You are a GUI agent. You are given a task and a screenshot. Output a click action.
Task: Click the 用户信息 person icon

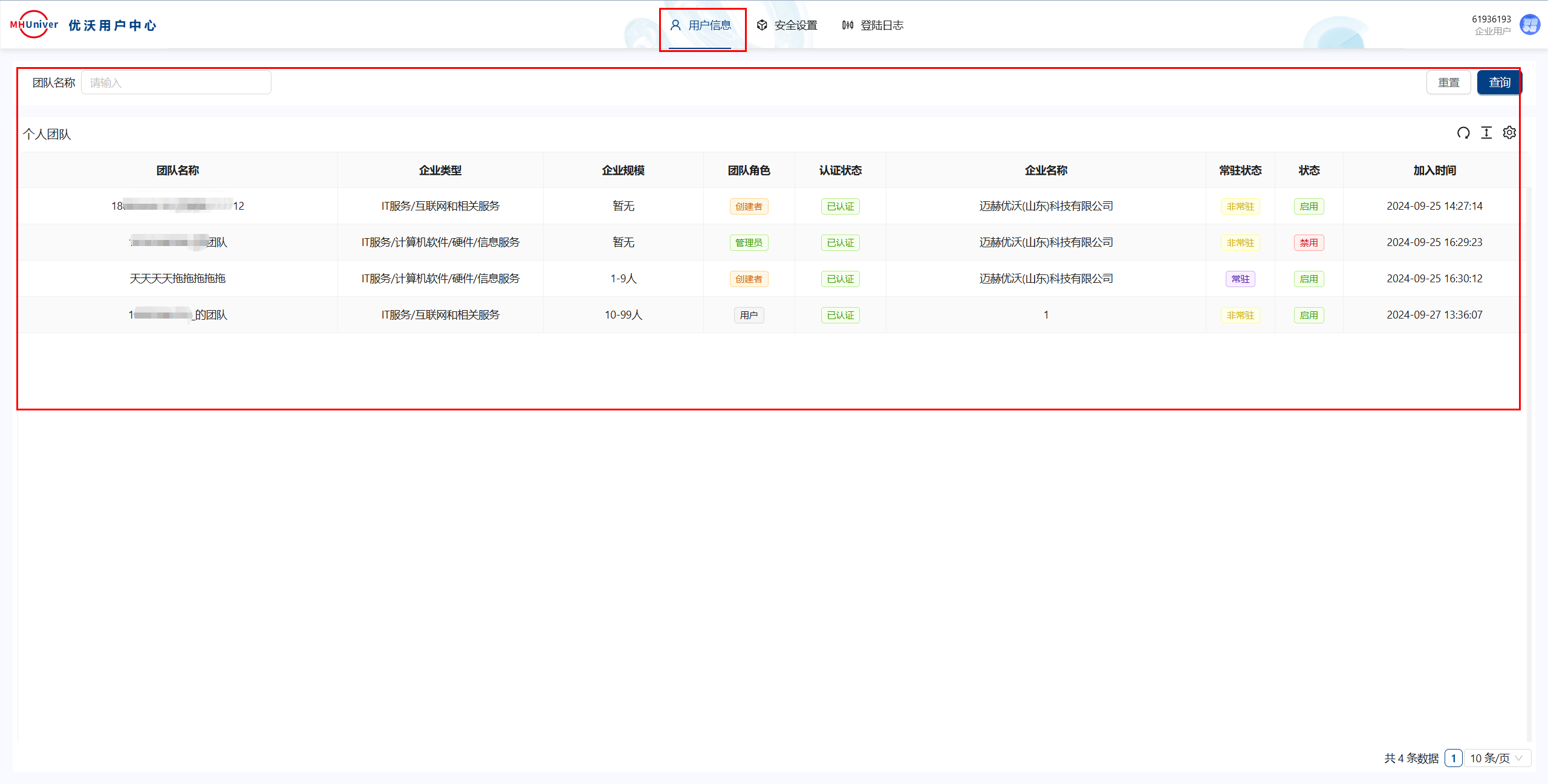tap(675, 25)
